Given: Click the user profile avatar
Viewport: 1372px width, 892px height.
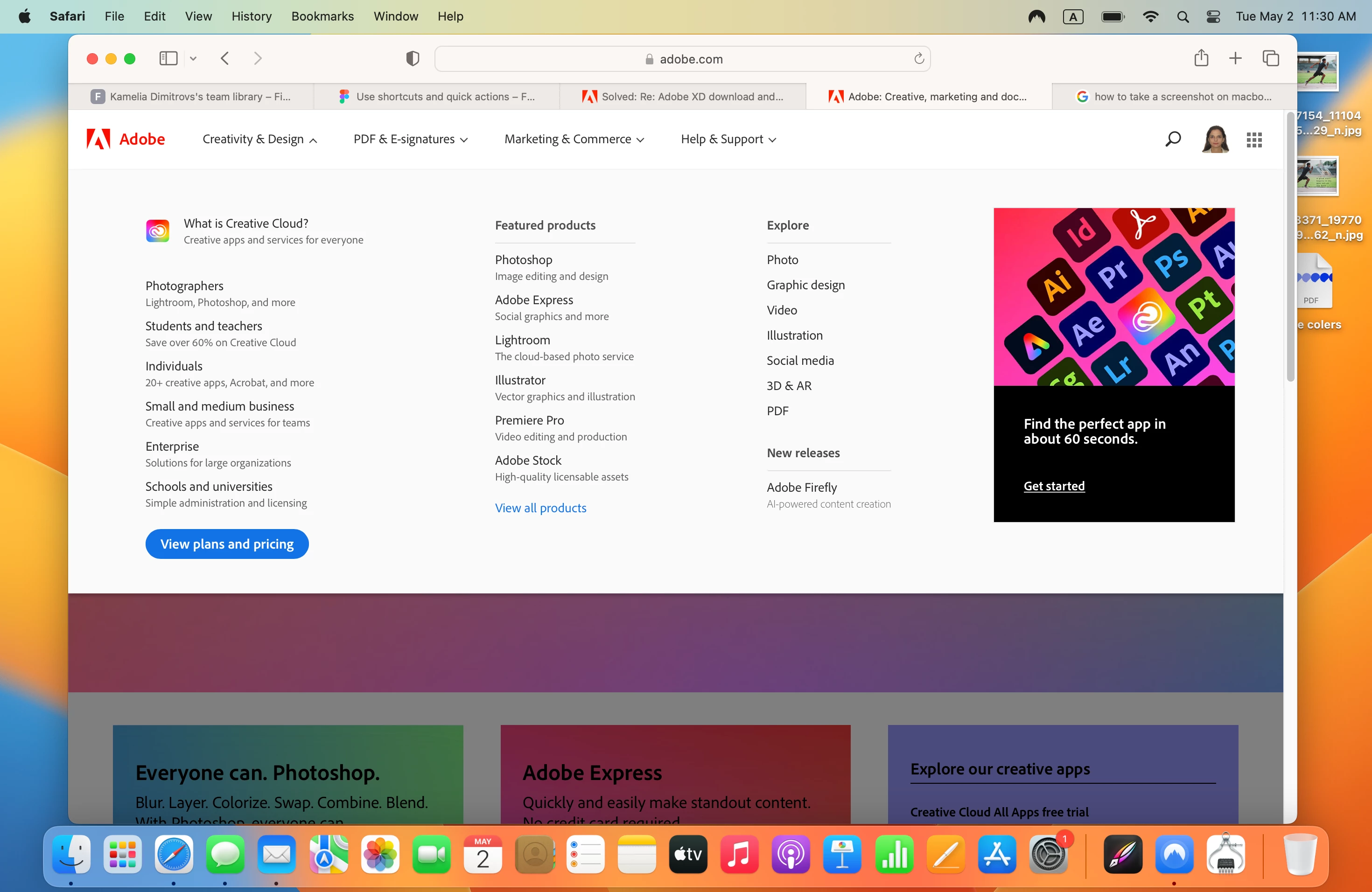Looking at the screenshot, I should (1215, 139).
